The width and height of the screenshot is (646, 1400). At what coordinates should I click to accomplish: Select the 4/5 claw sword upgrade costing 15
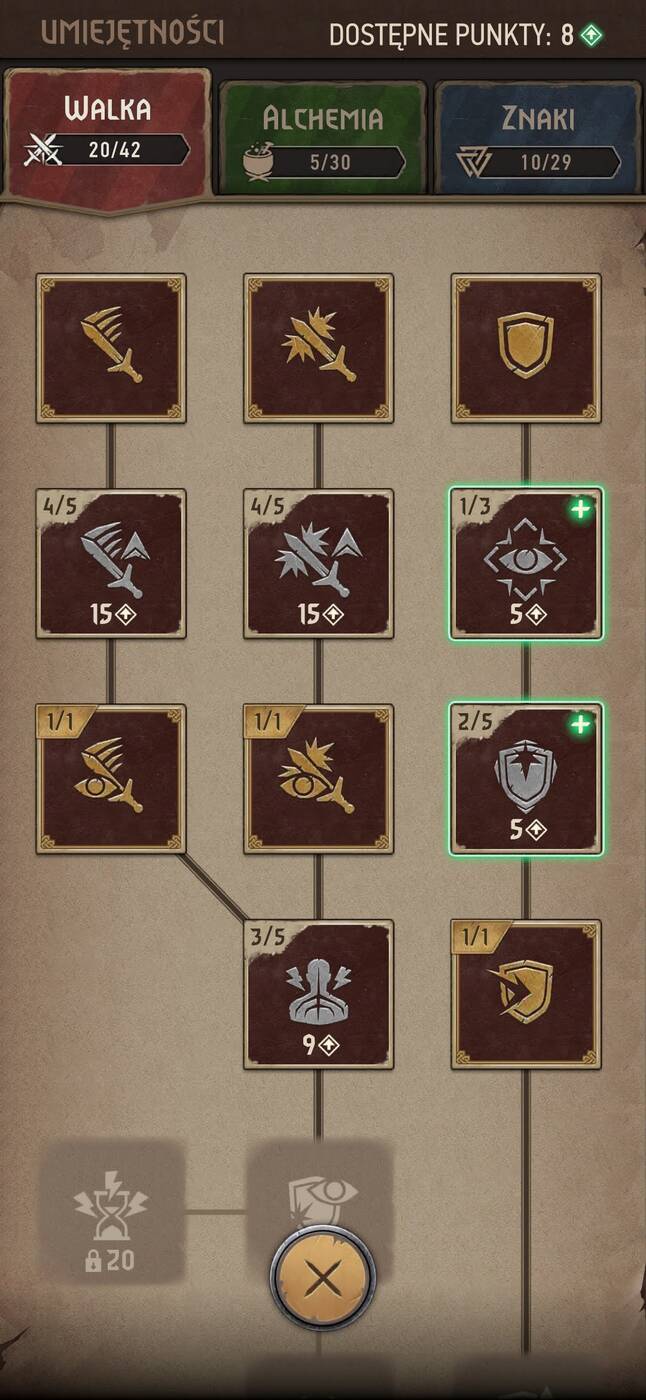[111, 563]
